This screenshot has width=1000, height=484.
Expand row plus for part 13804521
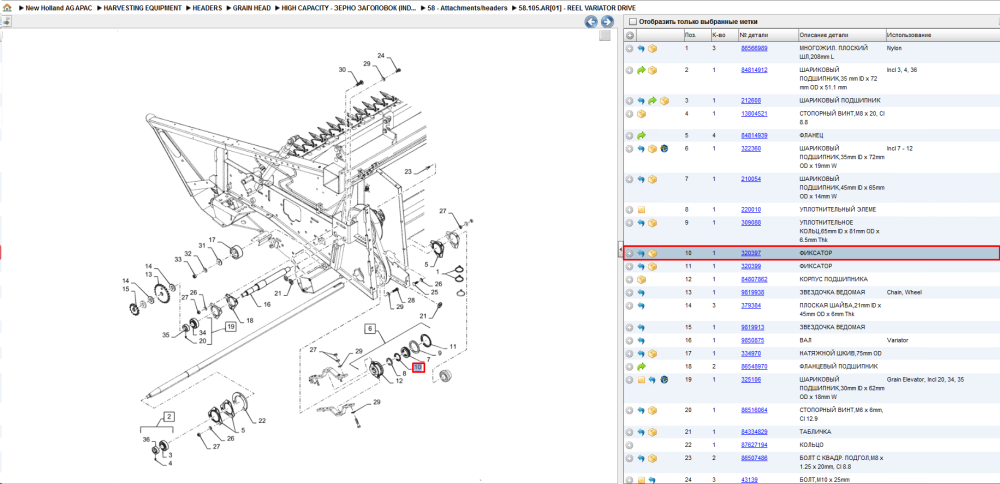tap(629, 114)
